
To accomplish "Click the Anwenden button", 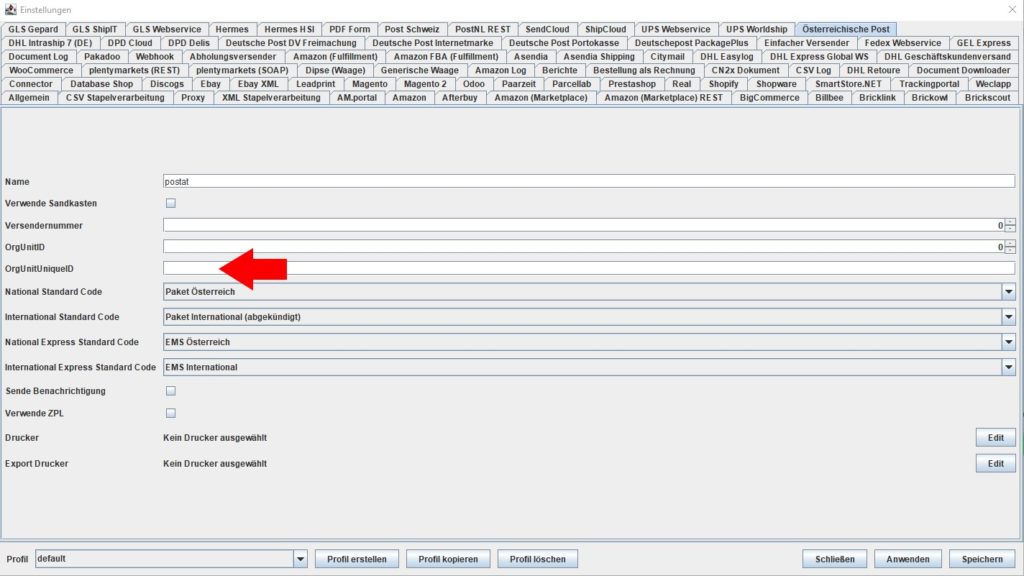I will coord(908,559).
